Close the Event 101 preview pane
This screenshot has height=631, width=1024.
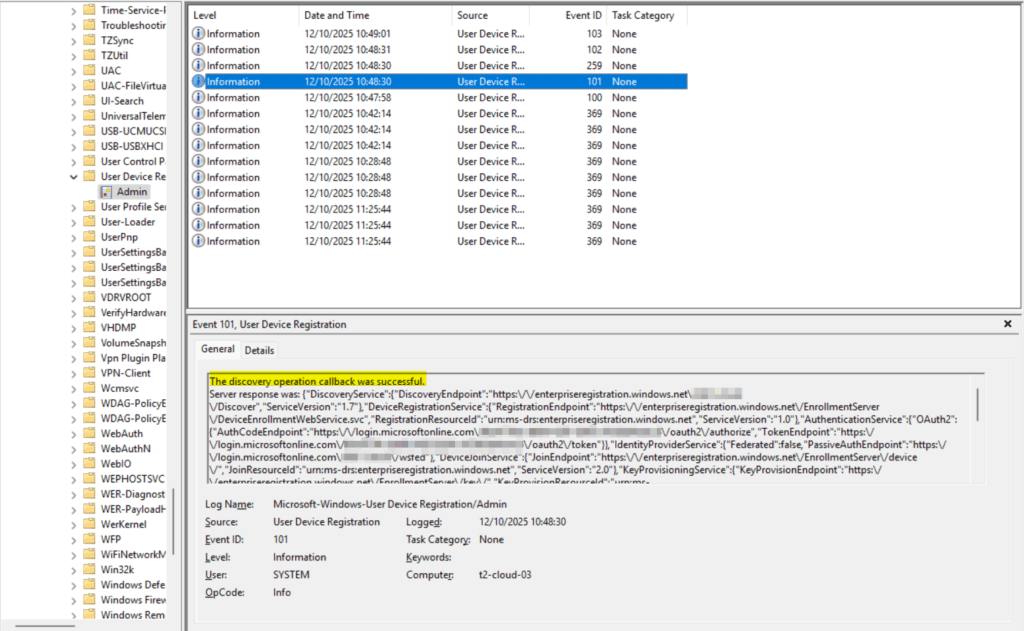coord(1007,324)
